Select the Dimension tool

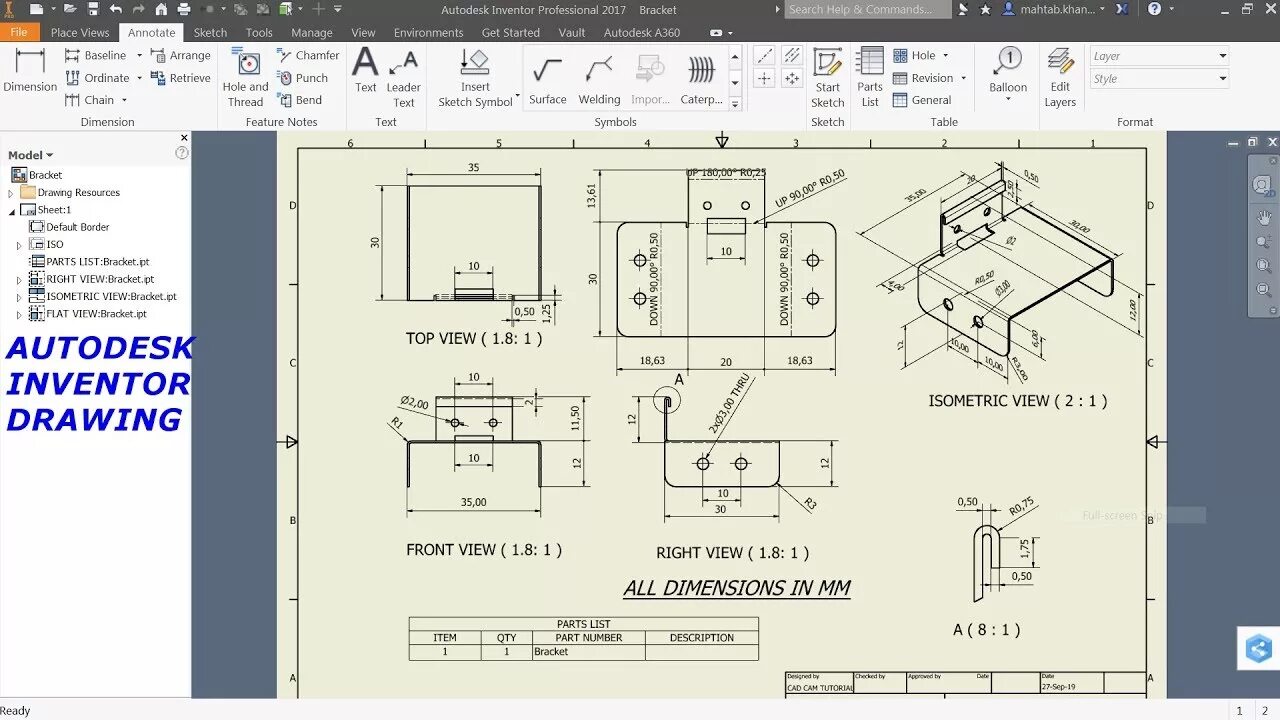pyautogui.click(x=30, y=70)
